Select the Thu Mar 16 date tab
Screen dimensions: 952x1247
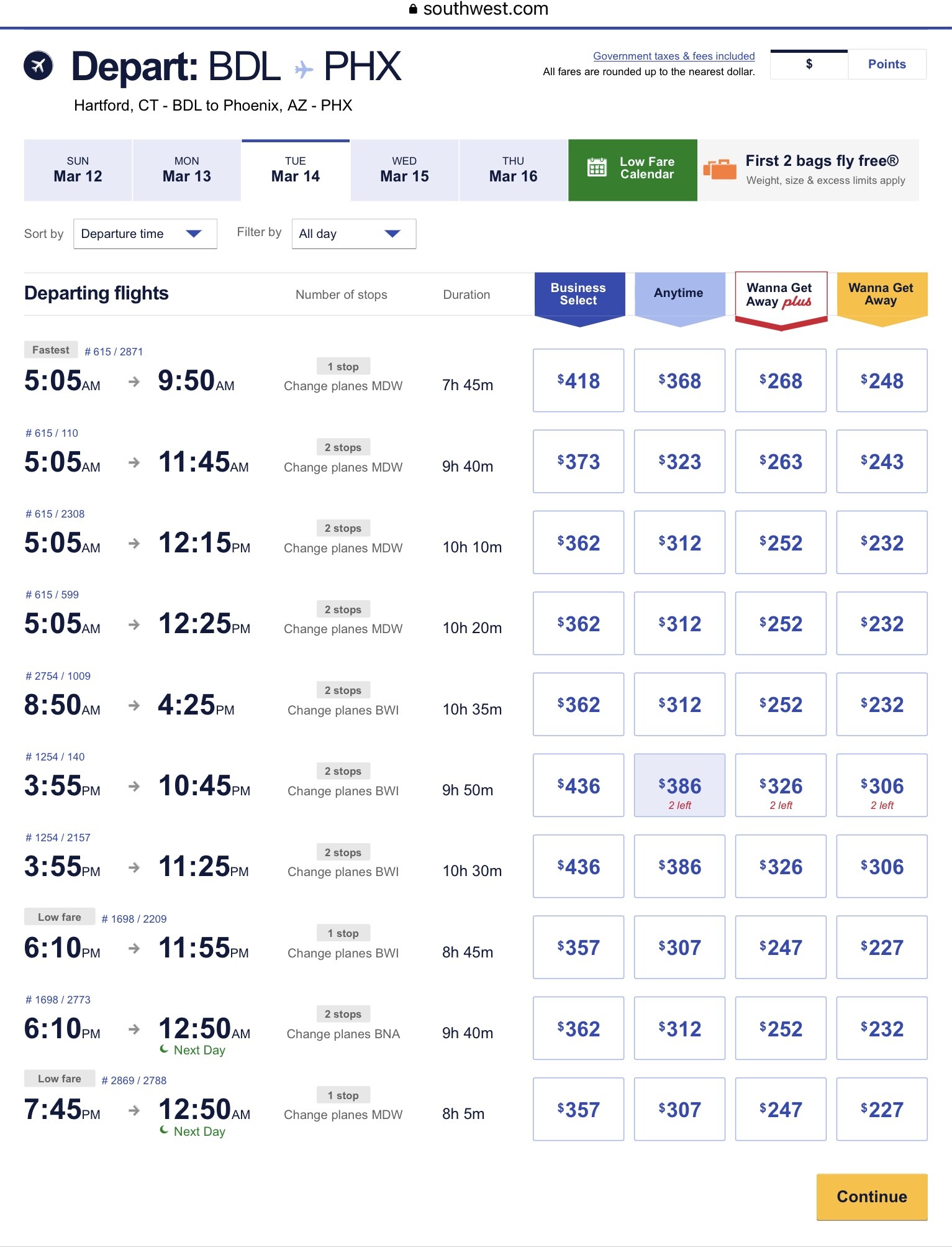pyautogui.click(x=513, y=170)
